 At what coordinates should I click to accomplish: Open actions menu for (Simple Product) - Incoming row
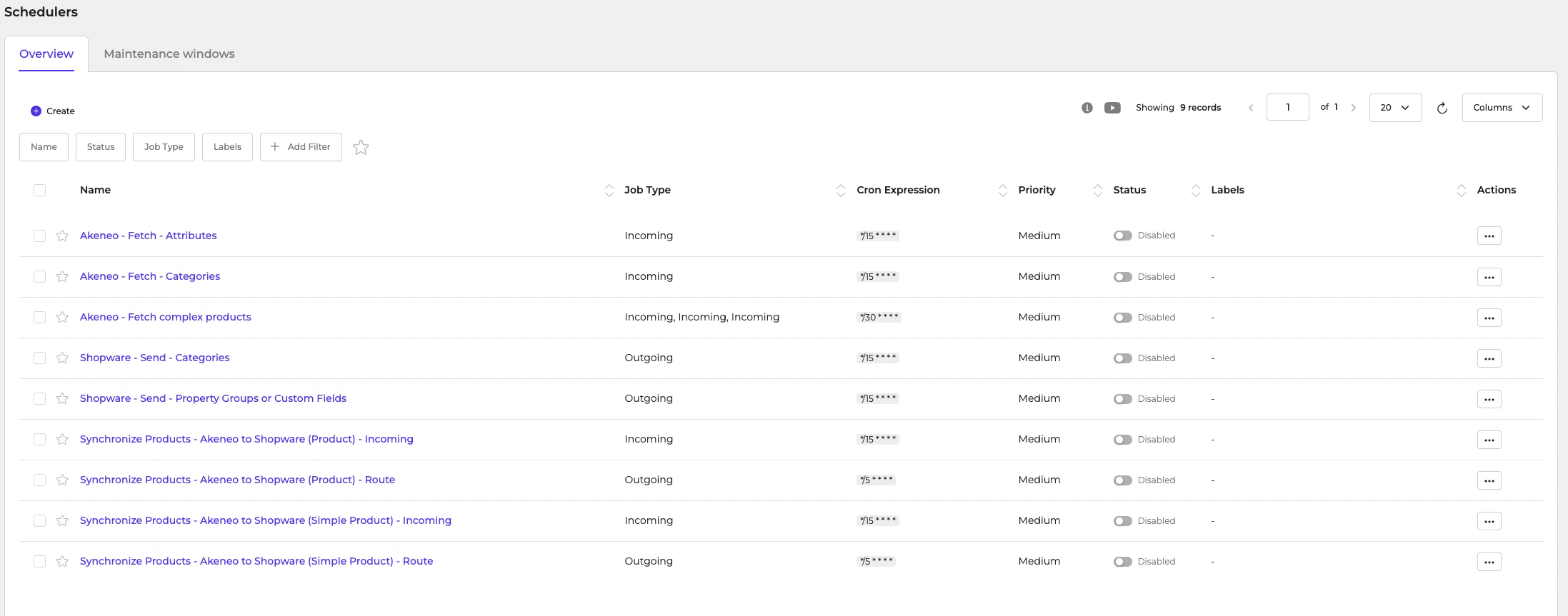[1489, 520]
